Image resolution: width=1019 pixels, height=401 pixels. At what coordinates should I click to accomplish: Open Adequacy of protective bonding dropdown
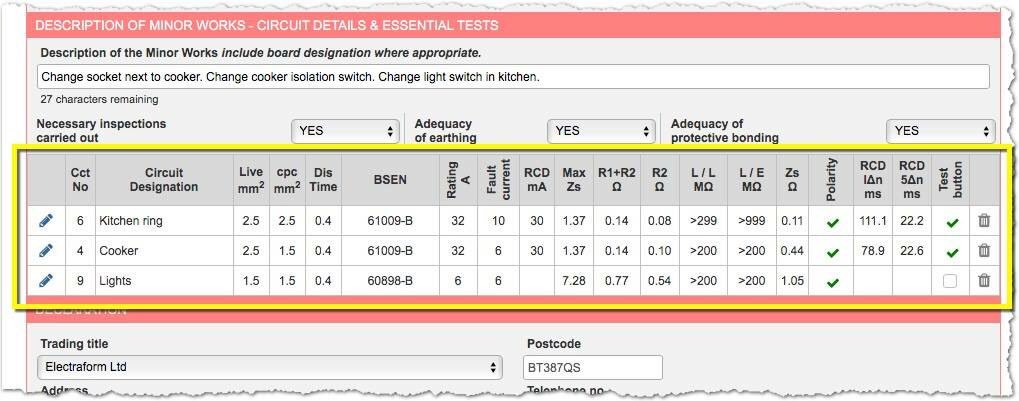pyautogui.click(x=940, y=131)
